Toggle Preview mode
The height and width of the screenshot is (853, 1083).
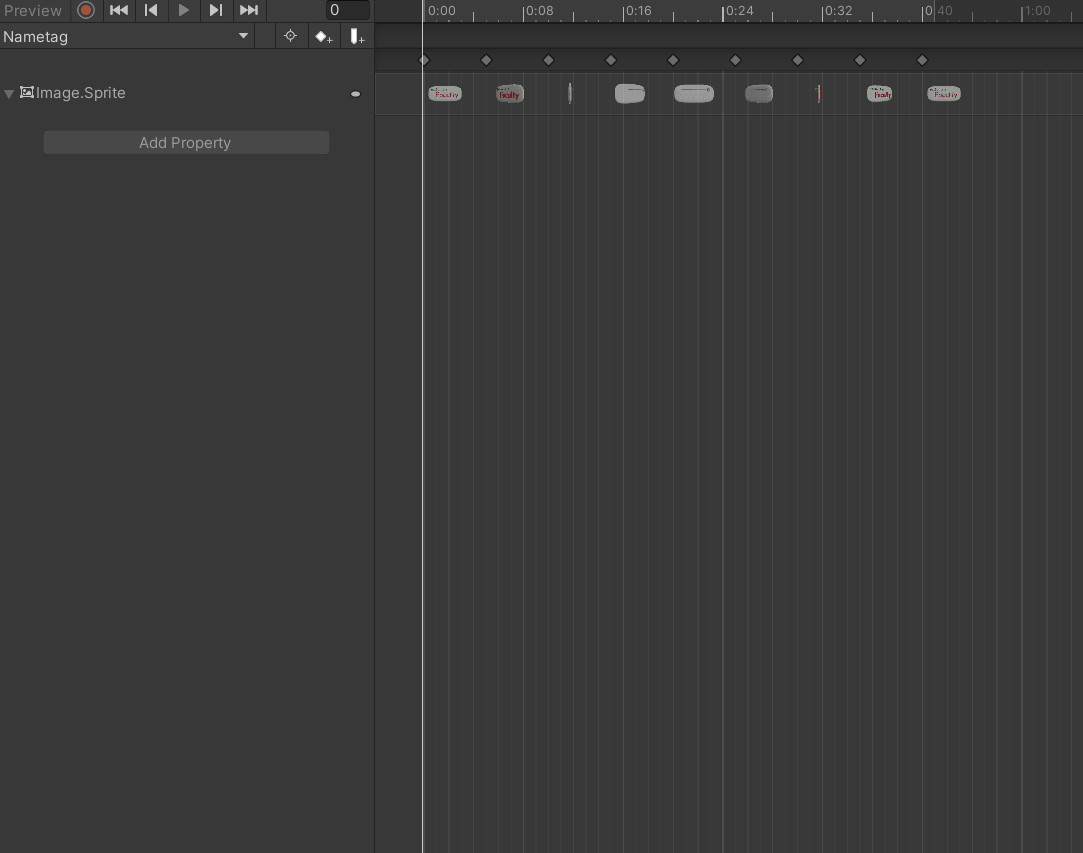(33, 10)
